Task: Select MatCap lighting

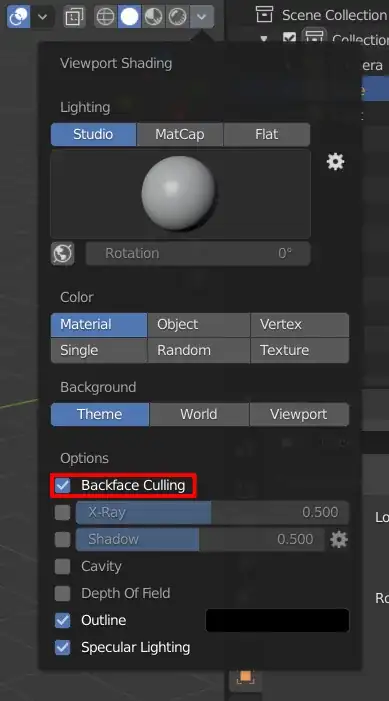Action: (180, 134)
